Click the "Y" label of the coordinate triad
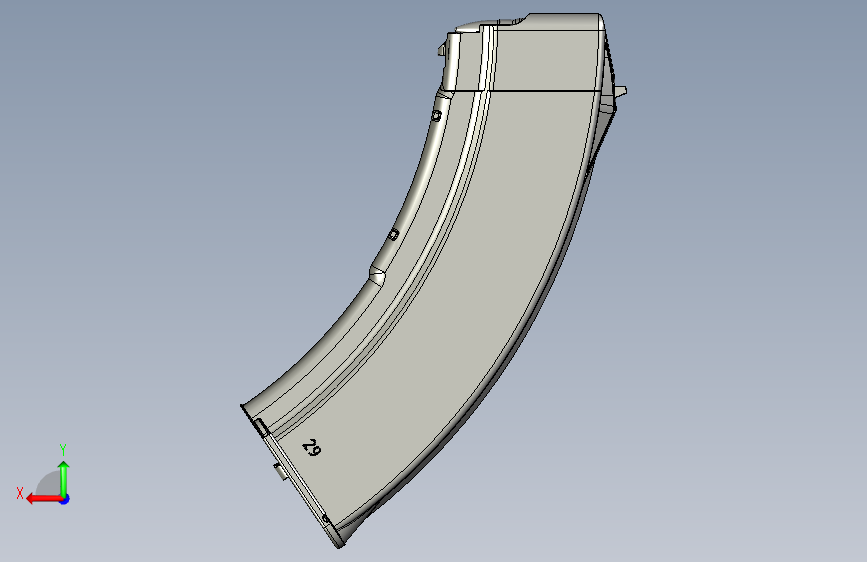The height and width of the screenshot is (562, 867). 63,449
